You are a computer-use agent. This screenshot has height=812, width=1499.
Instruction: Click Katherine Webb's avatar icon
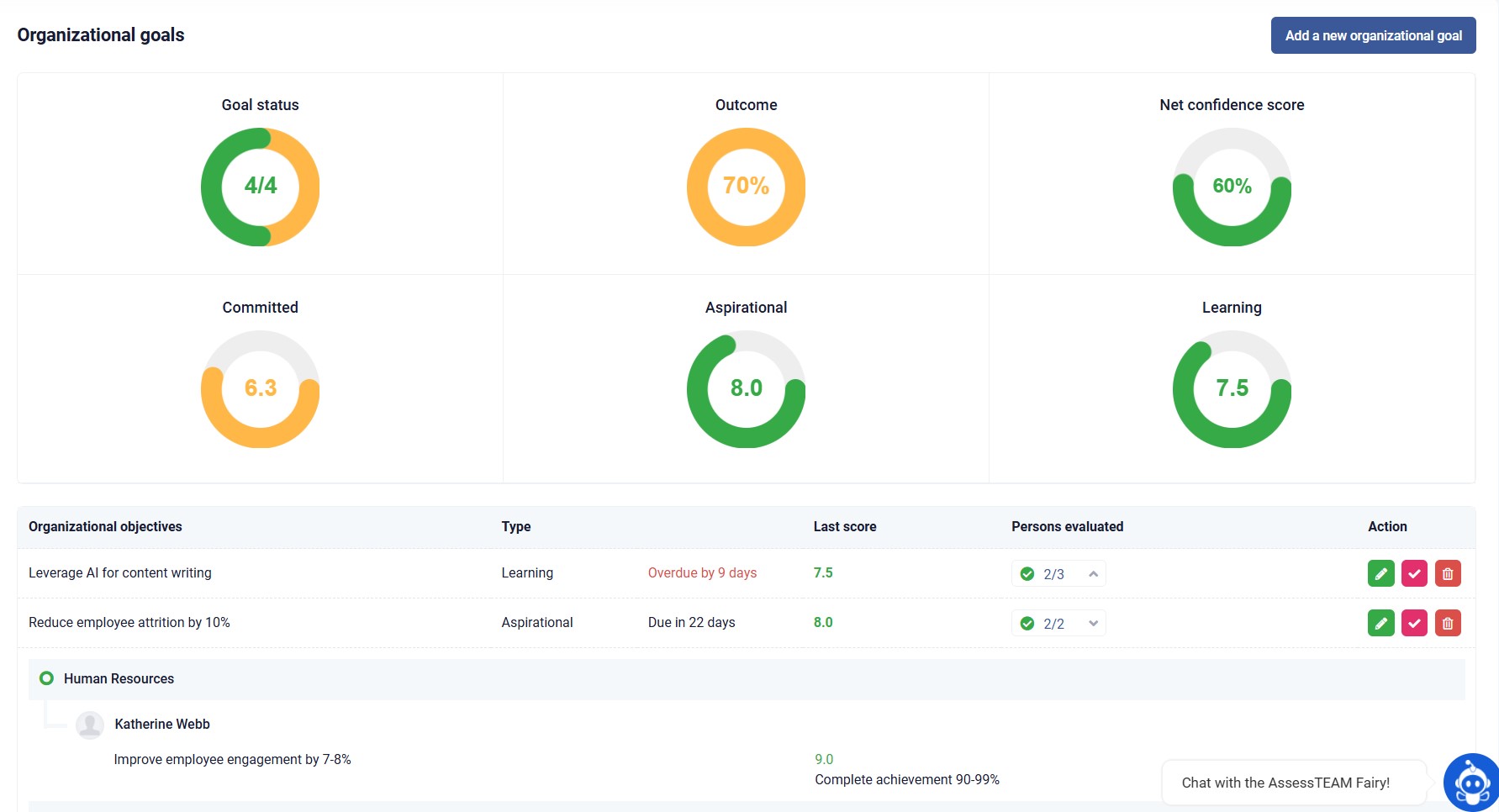click(x=90, y=725)
